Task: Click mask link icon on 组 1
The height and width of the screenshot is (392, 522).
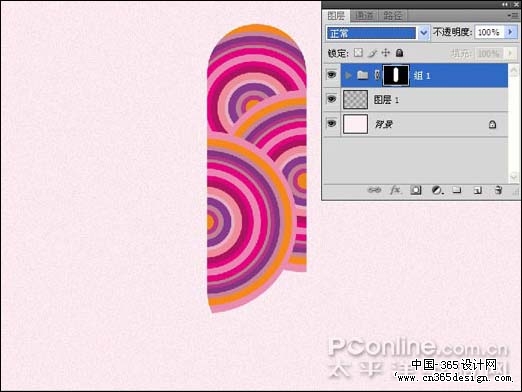Action: 377,75
